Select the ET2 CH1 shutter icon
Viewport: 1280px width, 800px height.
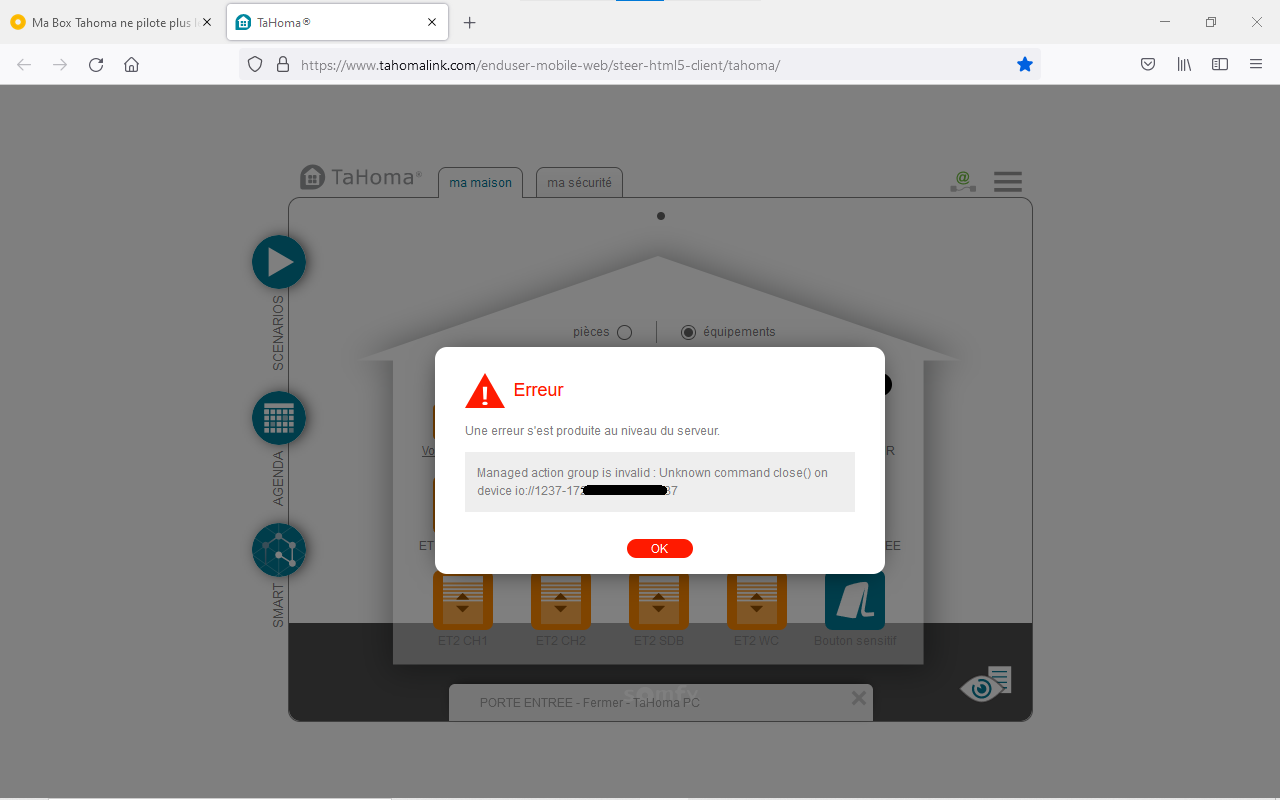463,600
